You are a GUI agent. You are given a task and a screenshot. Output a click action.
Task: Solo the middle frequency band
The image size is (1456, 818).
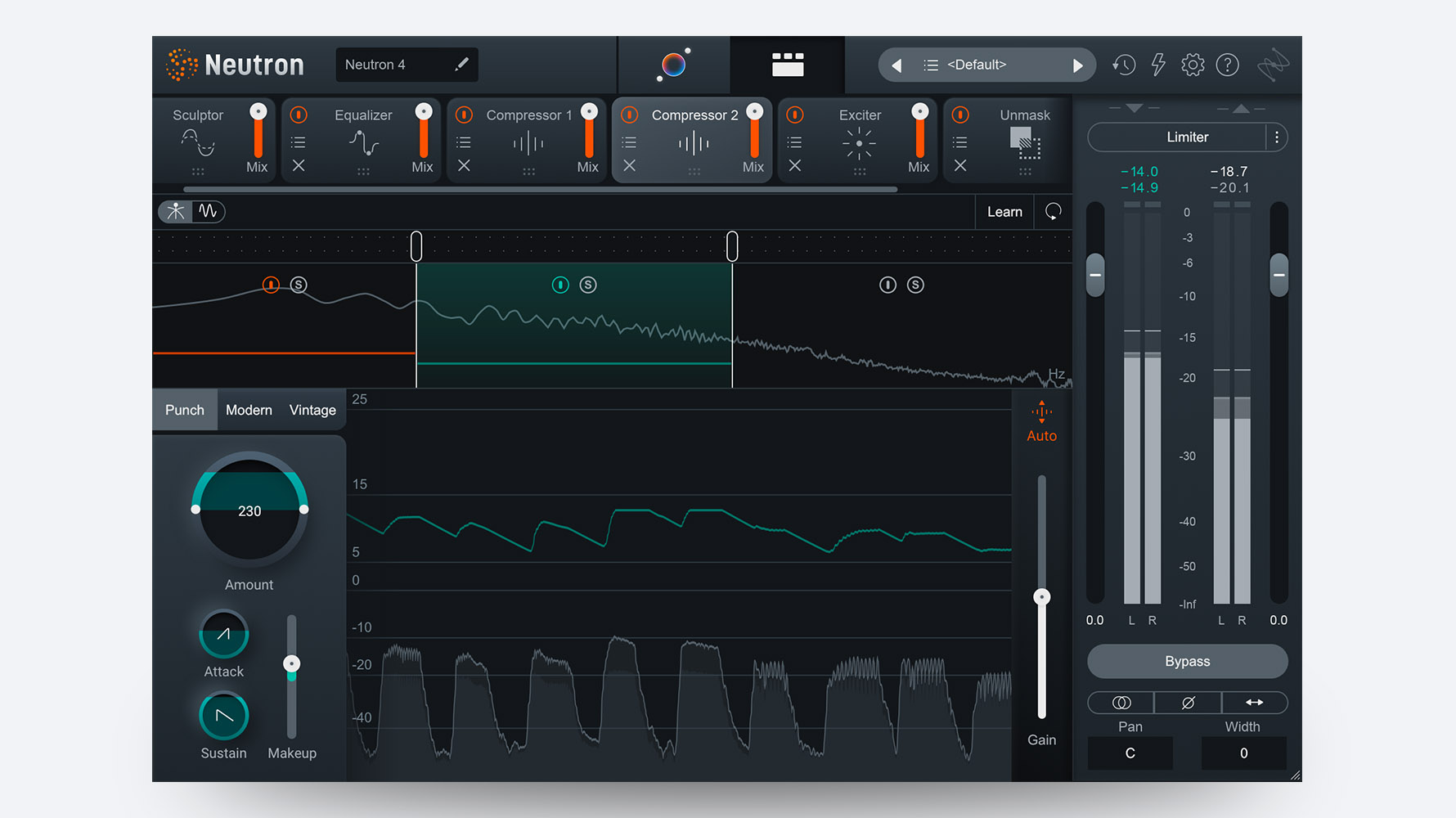pyautogui.click(x=588, y=285)
